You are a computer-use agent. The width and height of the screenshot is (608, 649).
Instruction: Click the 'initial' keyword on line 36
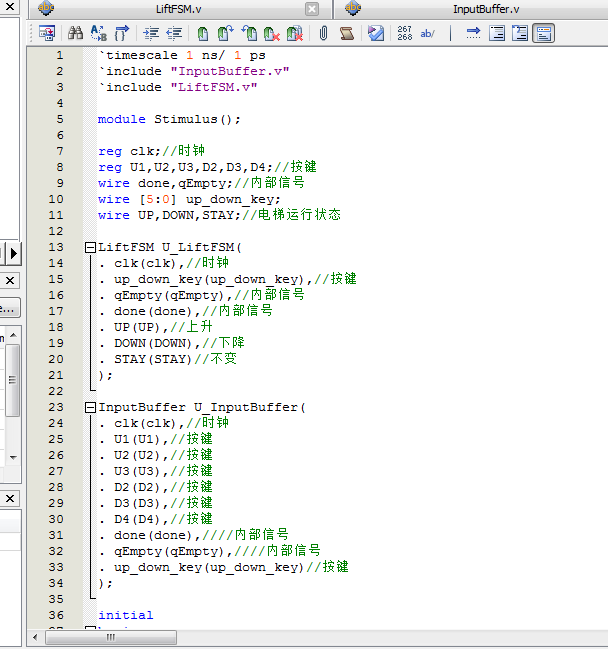pyautogui.click(x=126, y=615)
